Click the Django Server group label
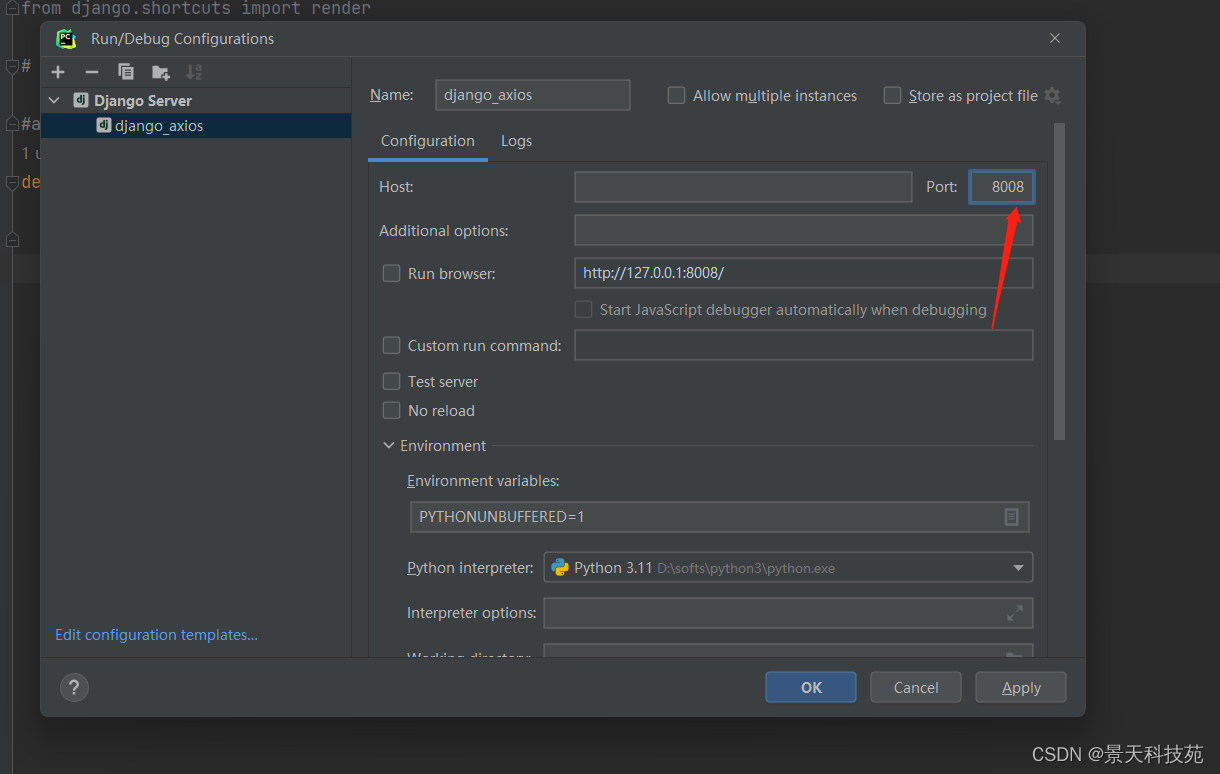Screen dimensions: 1220x774 tap(143, 101)
